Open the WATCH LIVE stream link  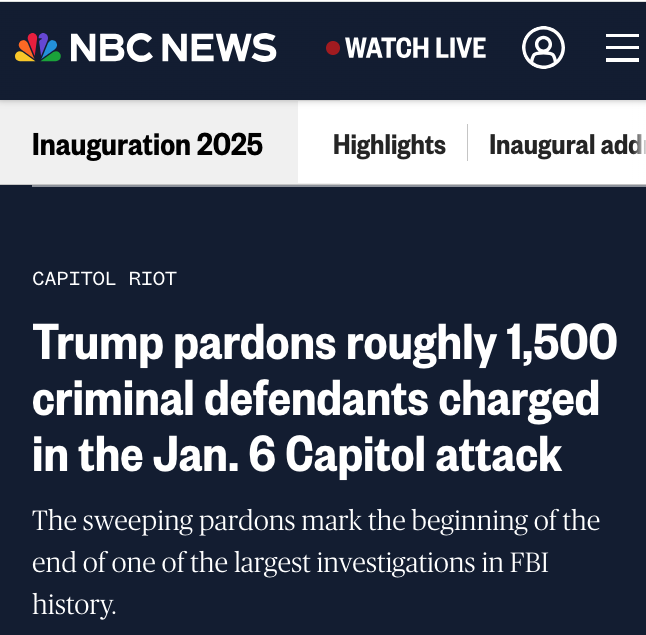tap(415, 48)
